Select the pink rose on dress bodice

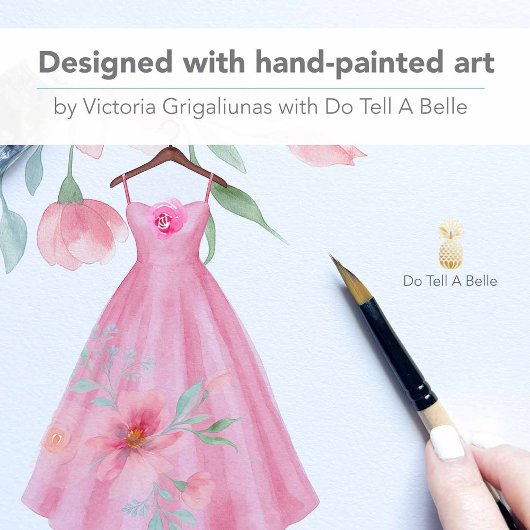[x=169, y=219]
